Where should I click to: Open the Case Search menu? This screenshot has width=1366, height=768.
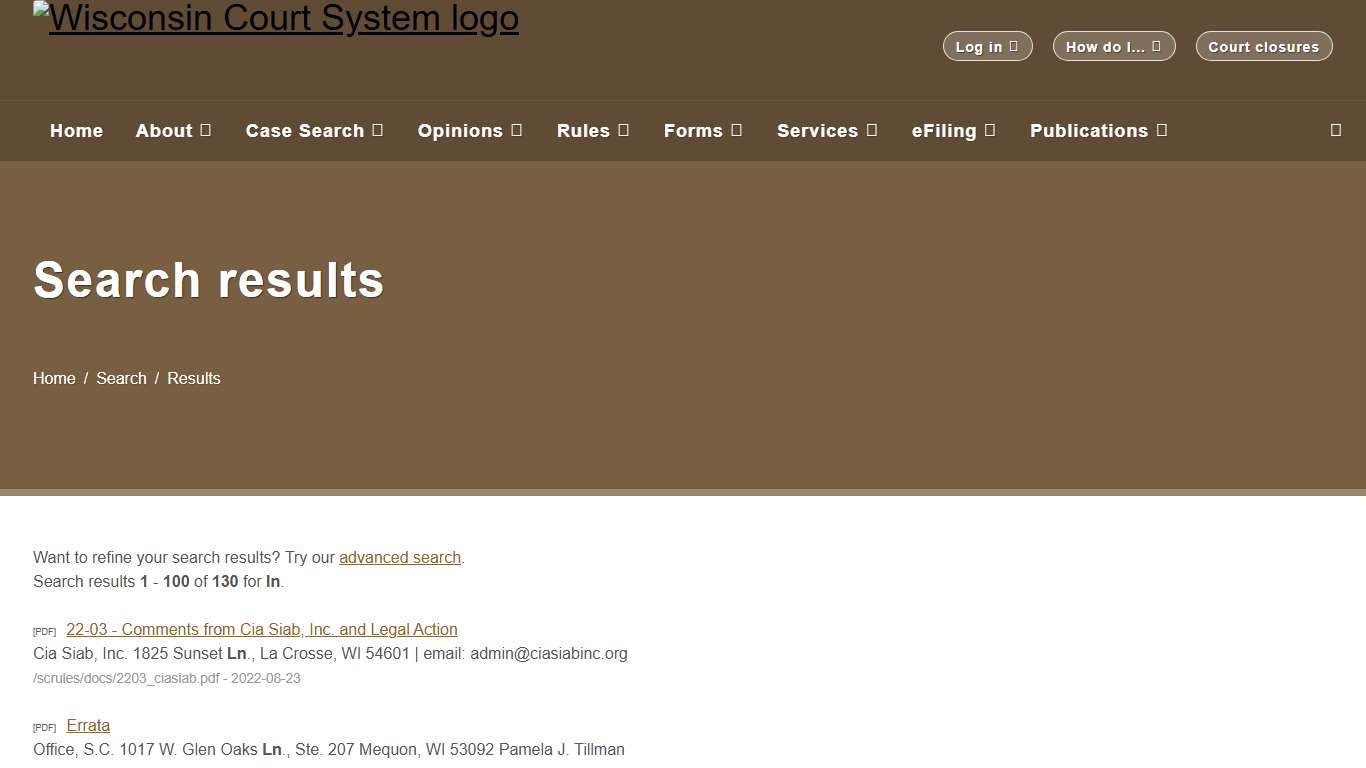314,131
